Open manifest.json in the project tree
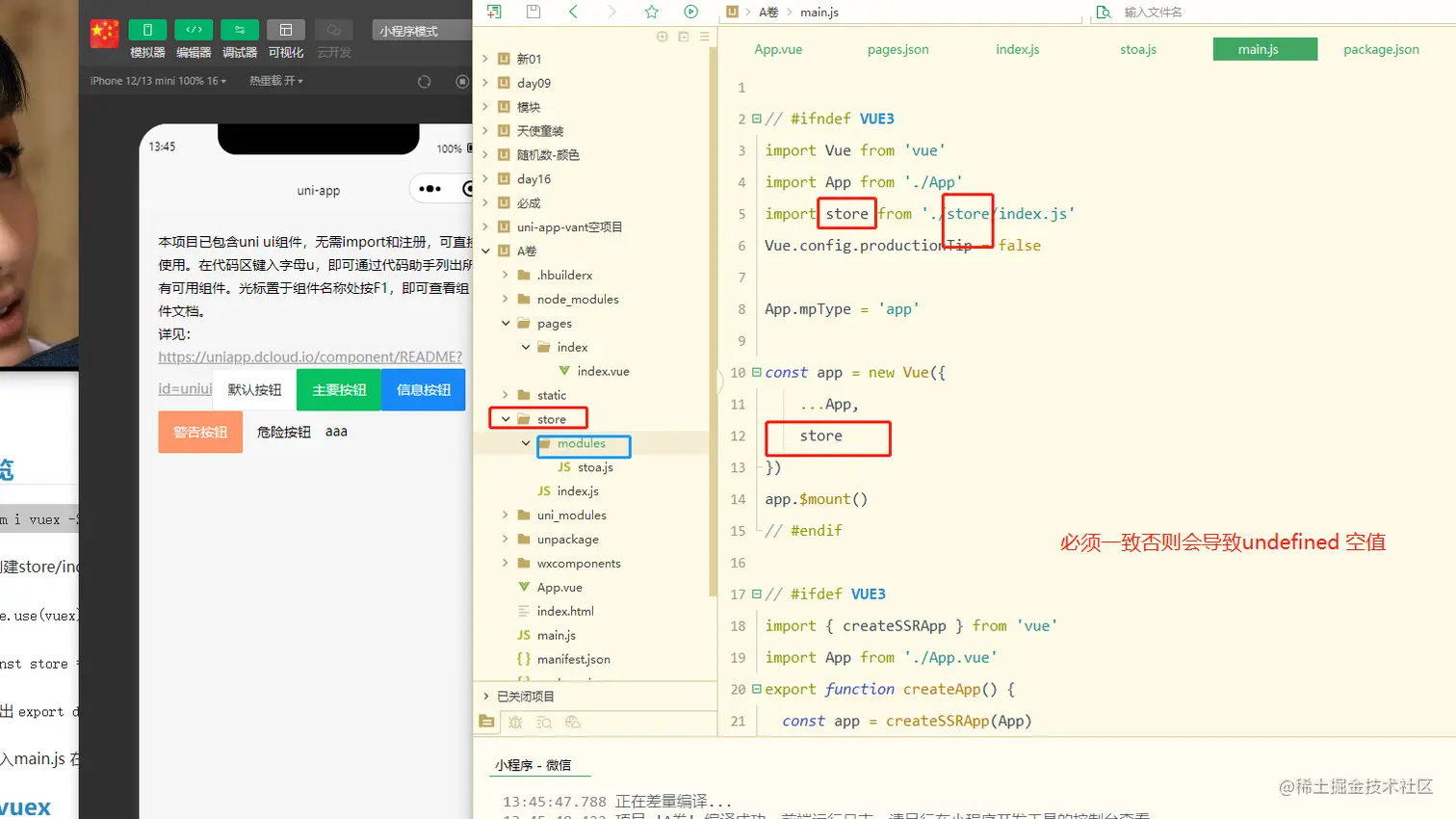Screen dimensions: 1456x819 pyautogui.click(x=573, y=659)
